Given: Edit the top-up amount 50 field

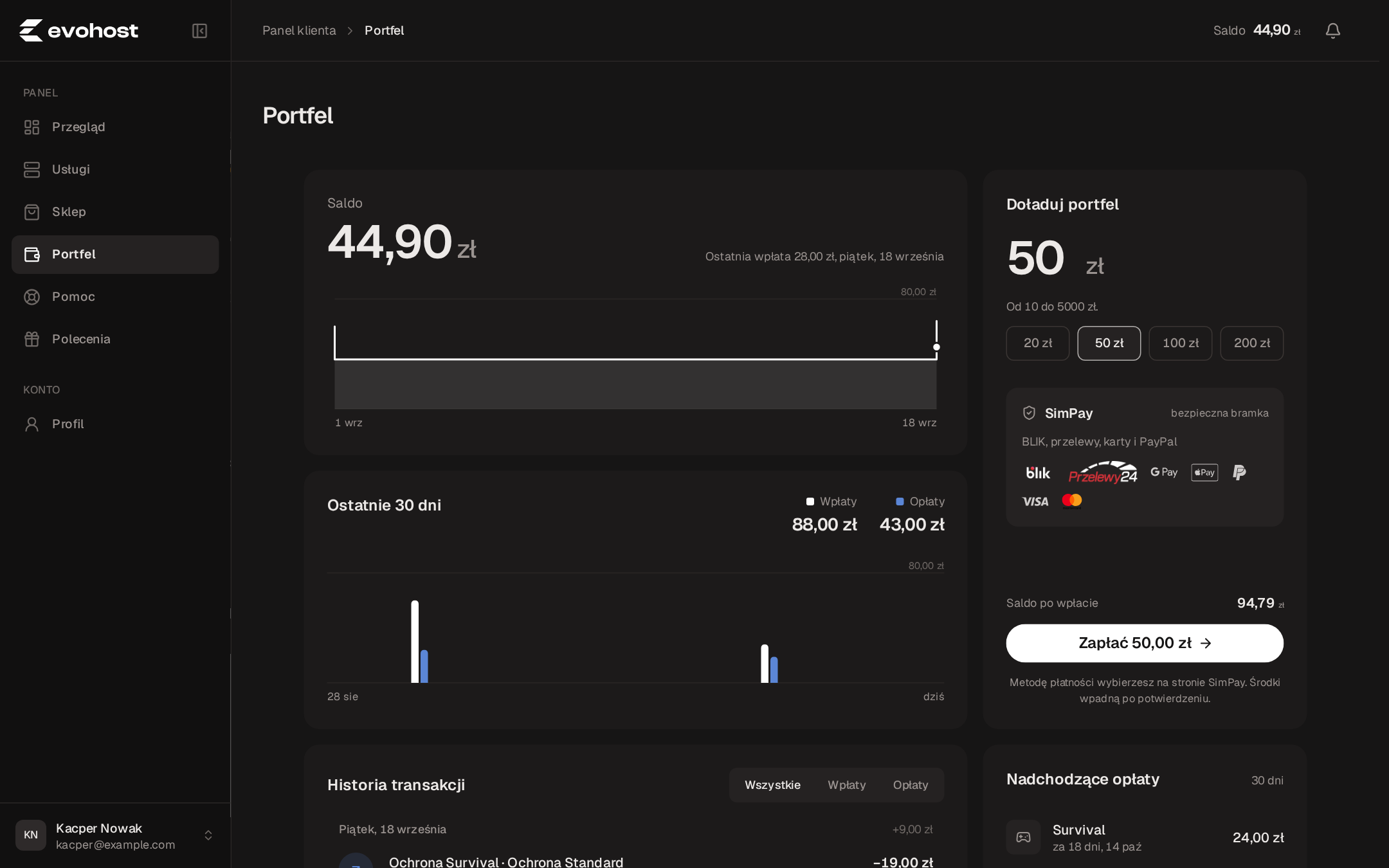Looking at the screenshot, I should (x=1036, y=258).
